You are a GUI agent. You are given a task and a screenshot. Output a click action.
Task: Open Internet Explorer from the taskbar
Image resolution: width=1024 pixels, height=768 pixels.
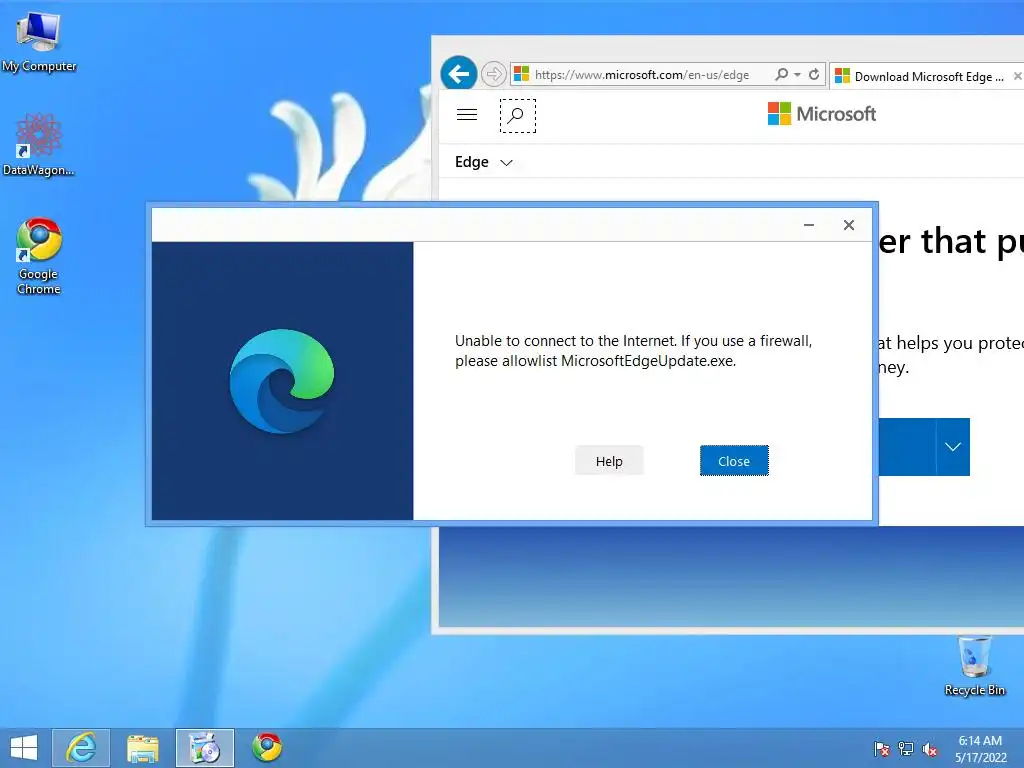pyautogui.click(x=81, y=748)
